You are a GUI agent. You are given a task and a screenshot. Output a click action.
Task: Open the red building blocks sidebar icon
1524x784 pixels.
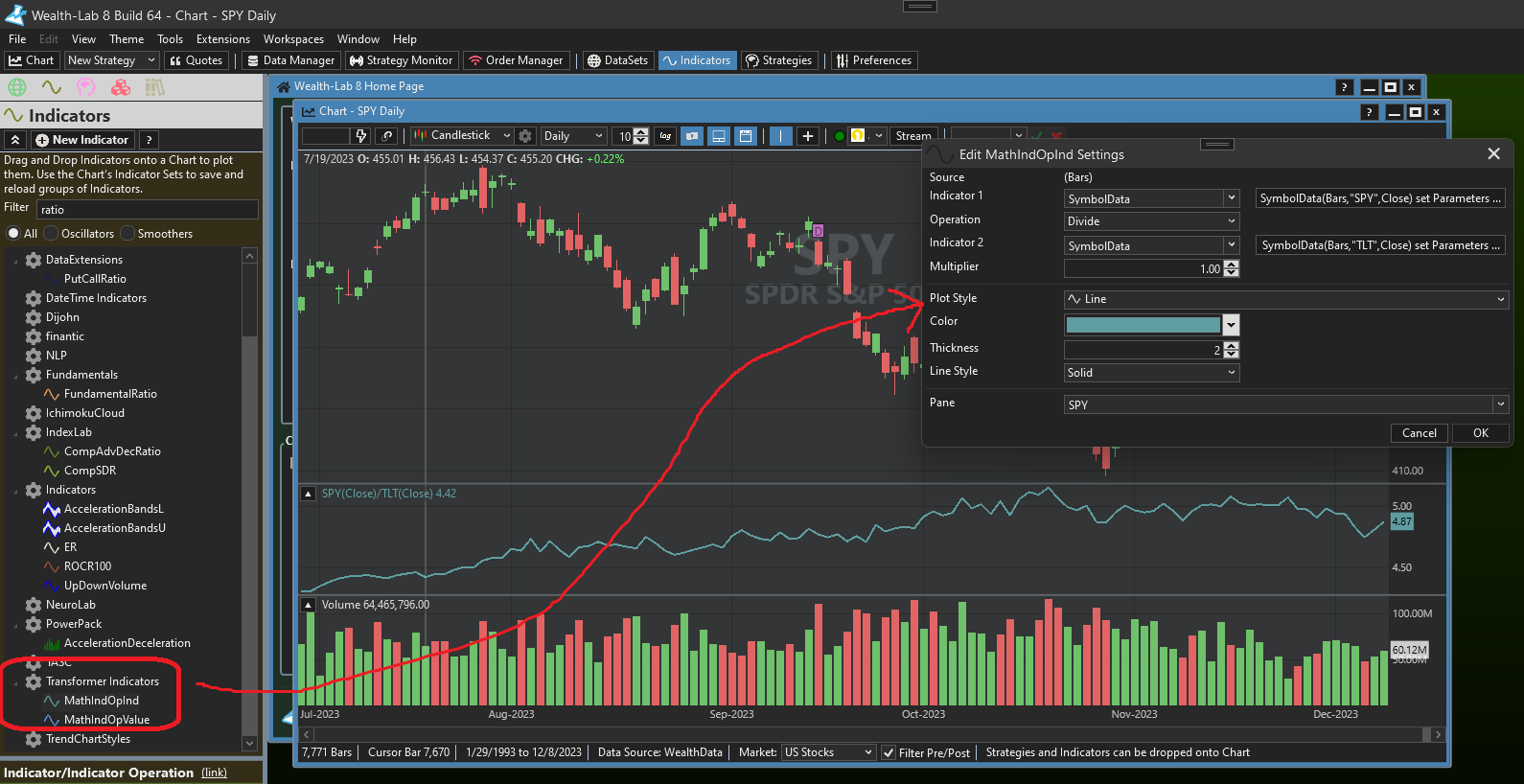[x=121, y=87]
